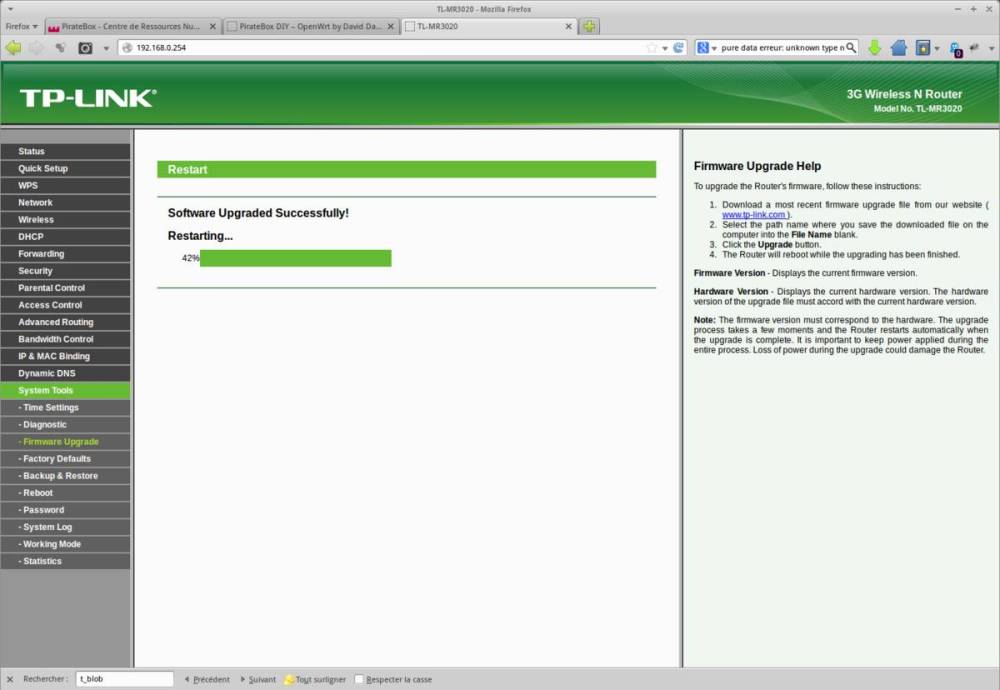Open the Statistics page
The height and width of the screenshot is (690, 1000).
[65, 561]
